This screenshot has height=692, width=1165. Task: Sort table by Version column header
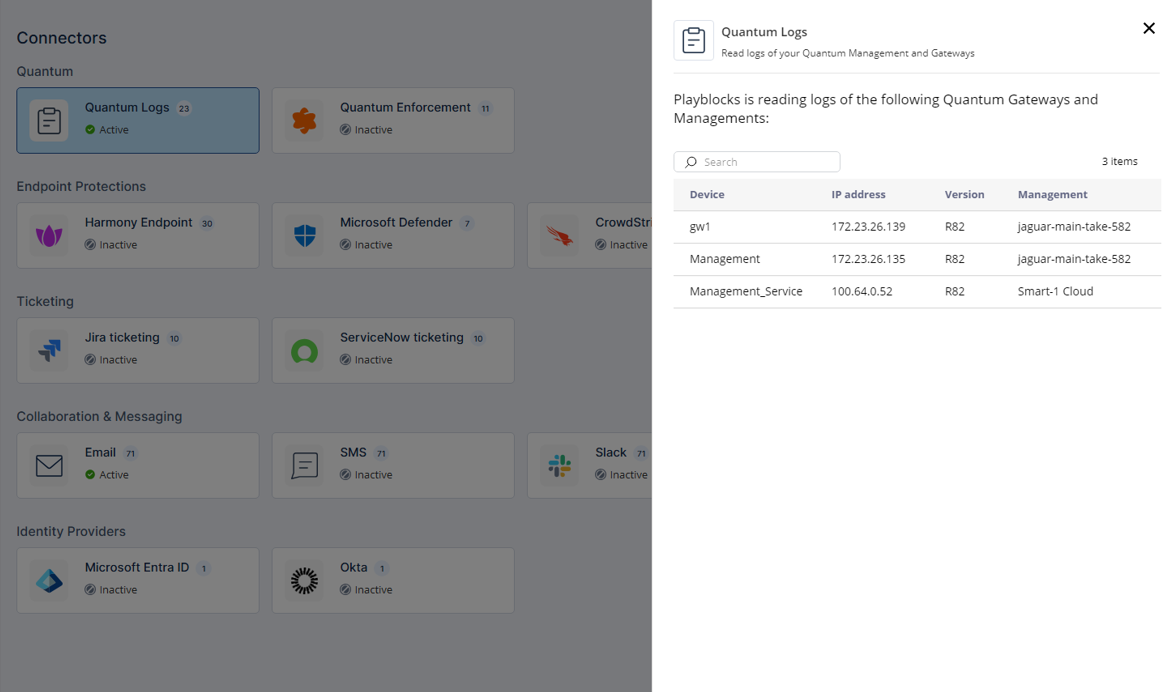coord(964,195)
